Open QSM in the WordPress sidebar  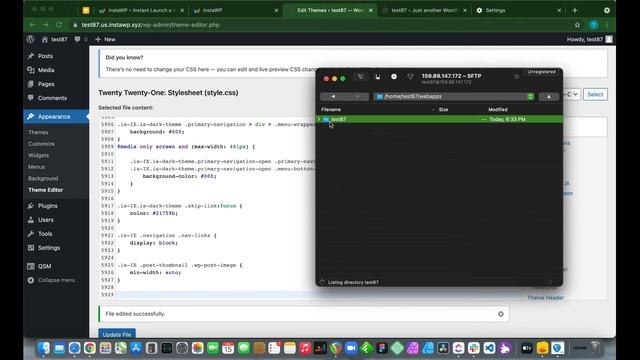pyautogui.click(x=44, y=266)
